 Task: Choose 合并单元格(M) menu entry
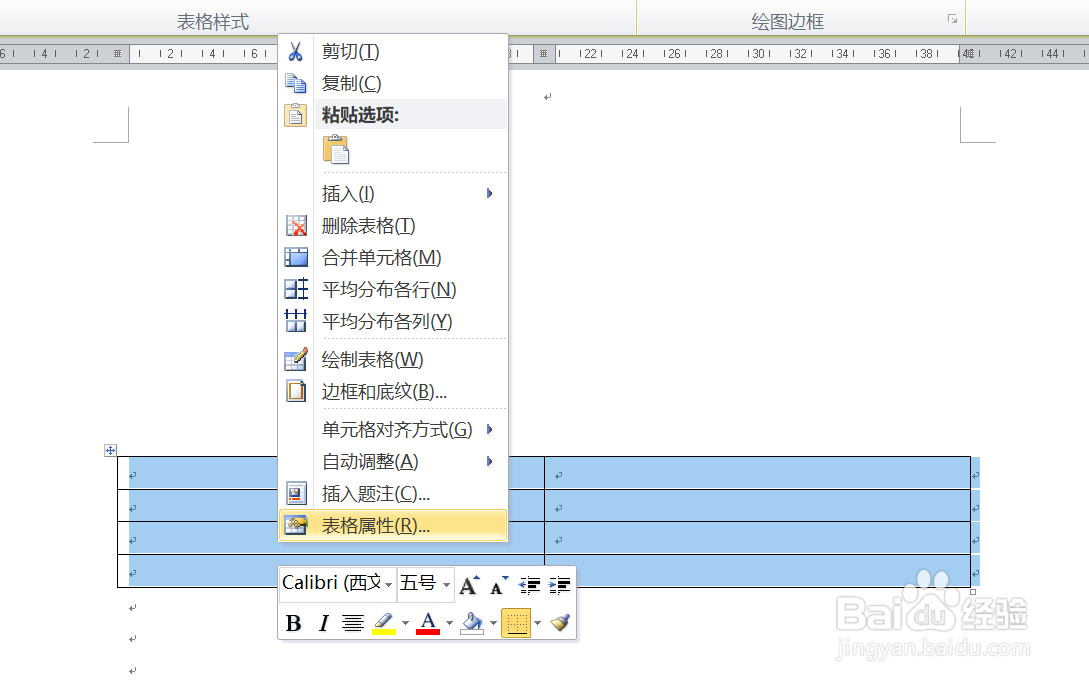tap(393, 258)
